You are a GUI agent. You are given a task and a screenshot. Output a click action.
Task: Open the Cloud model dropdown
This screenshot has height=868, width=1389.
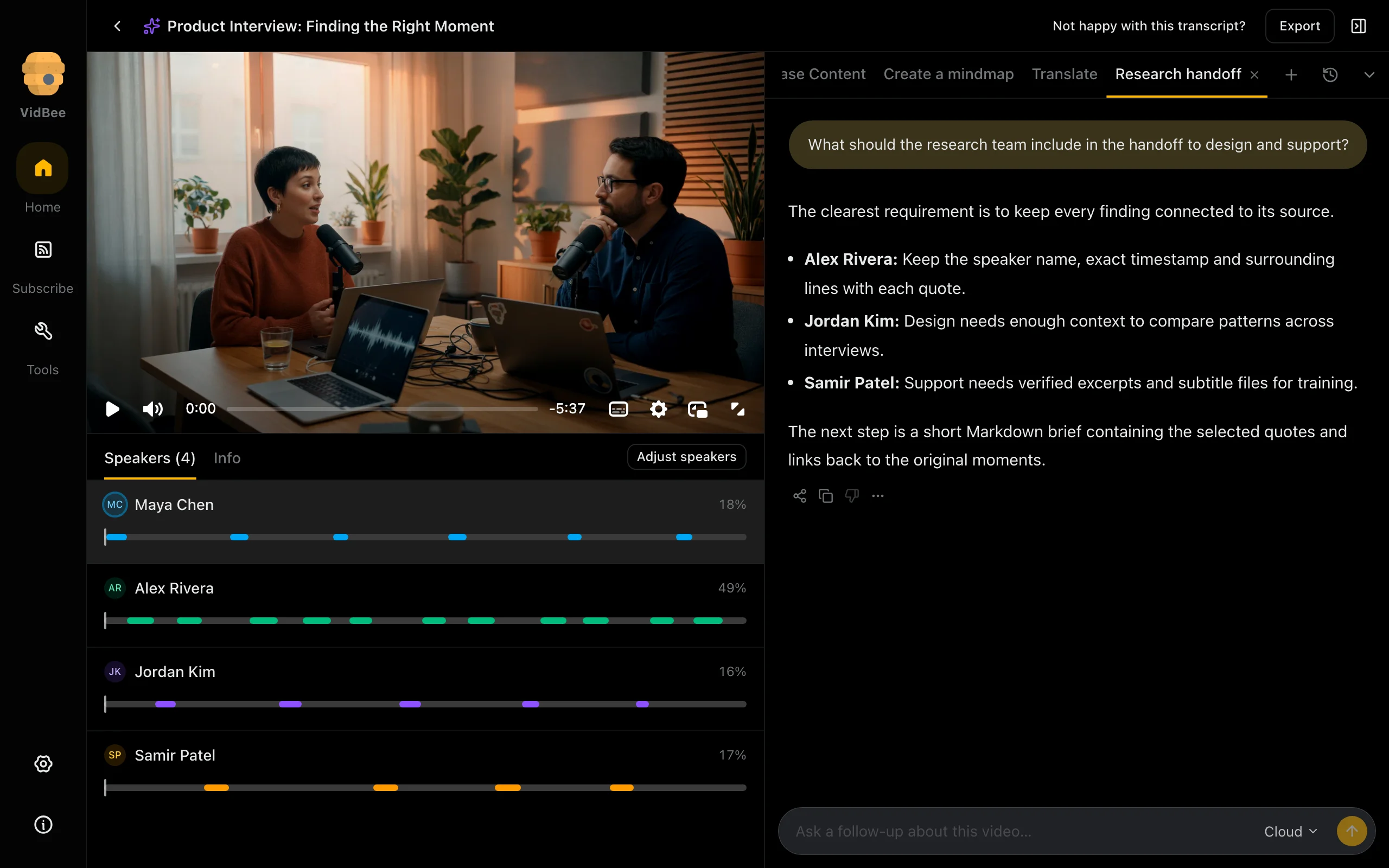pos(1290,831)
